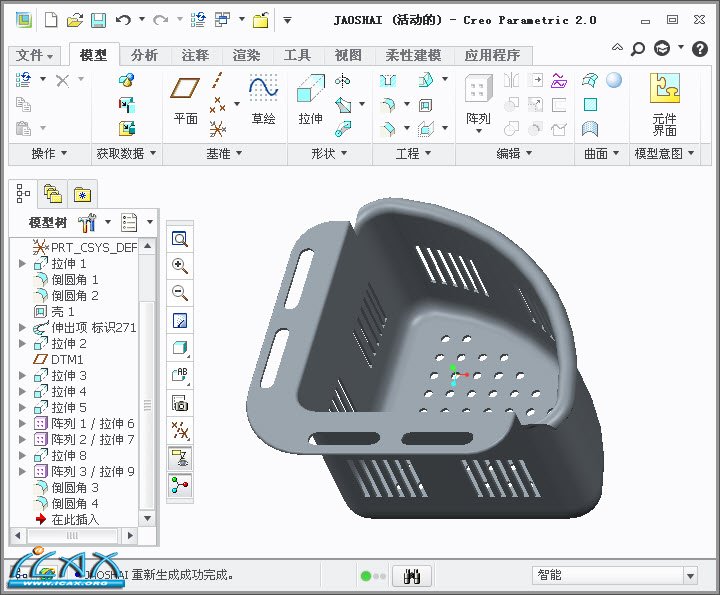Click the Help question mark icon
The image size is (720, 595).
pyautogui.click(x=700, y=48)
